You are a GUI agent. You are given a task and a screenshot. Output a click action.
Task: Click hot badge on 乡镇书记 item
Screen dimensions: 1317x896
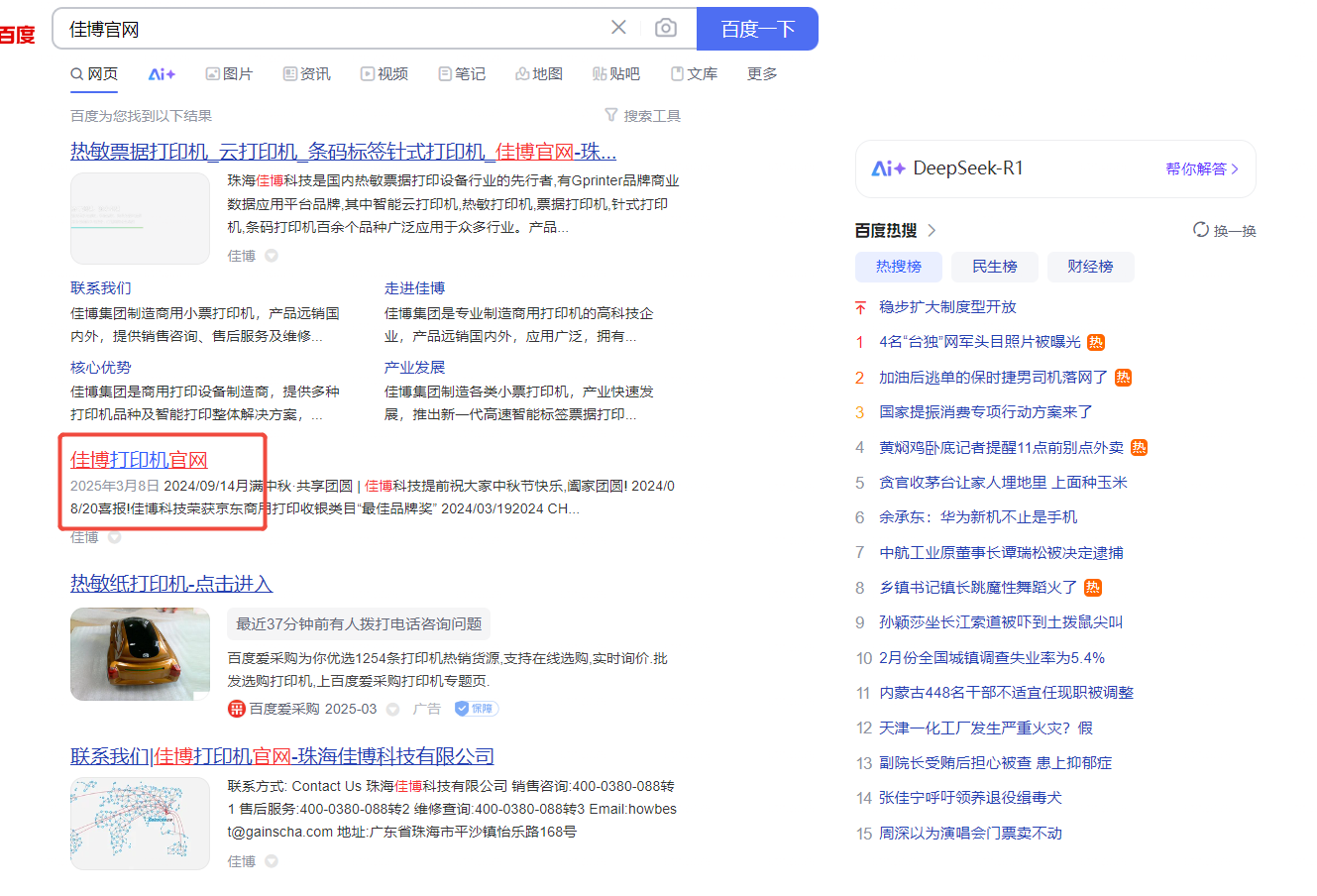click(x=1092, y=587)
